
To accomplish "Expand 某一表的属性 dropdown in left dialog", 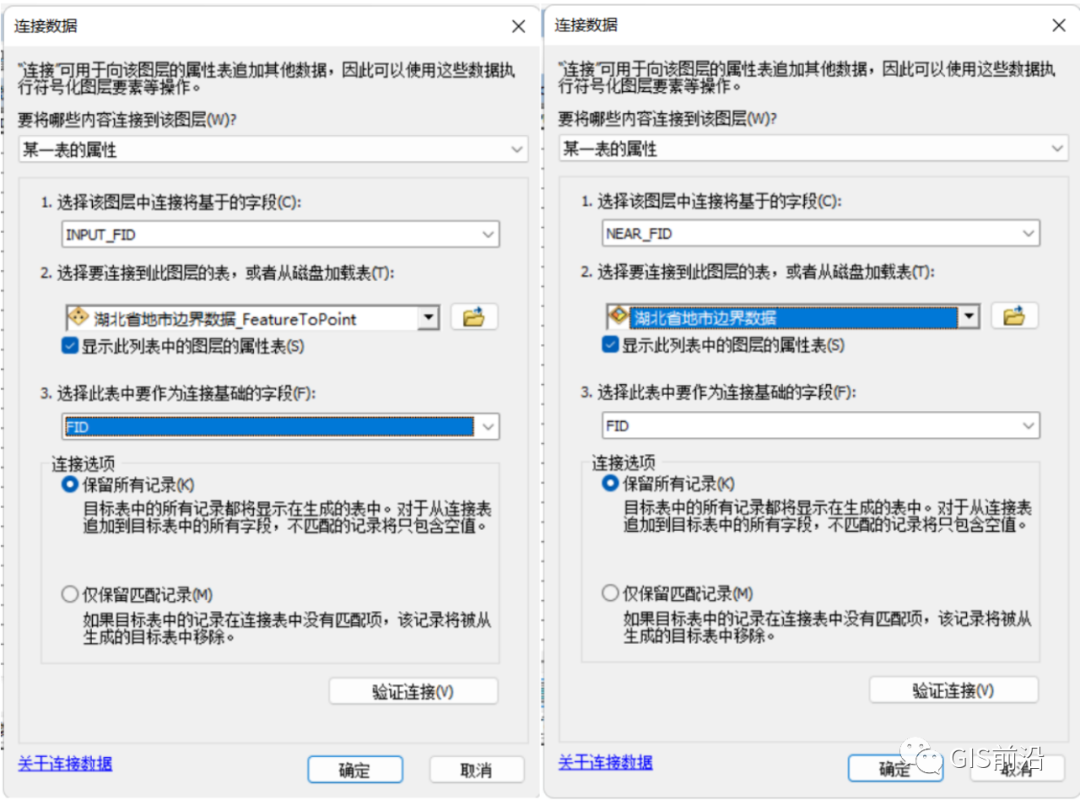I will [x=517, y=149].
